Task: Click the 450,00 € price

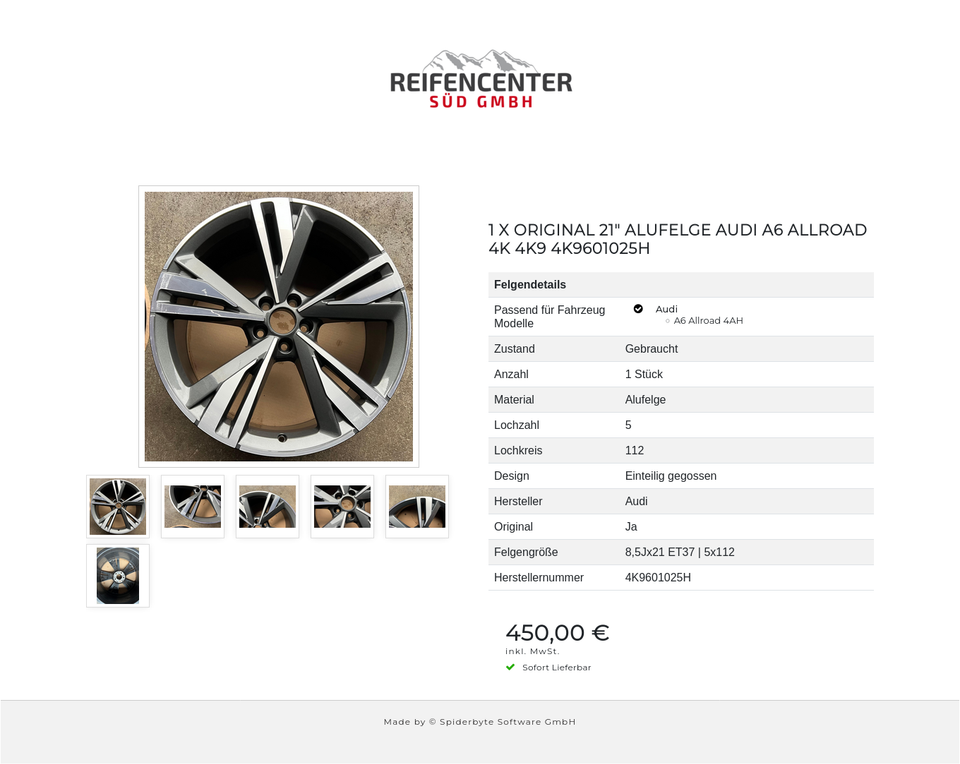Action: [x=557, y=632]
